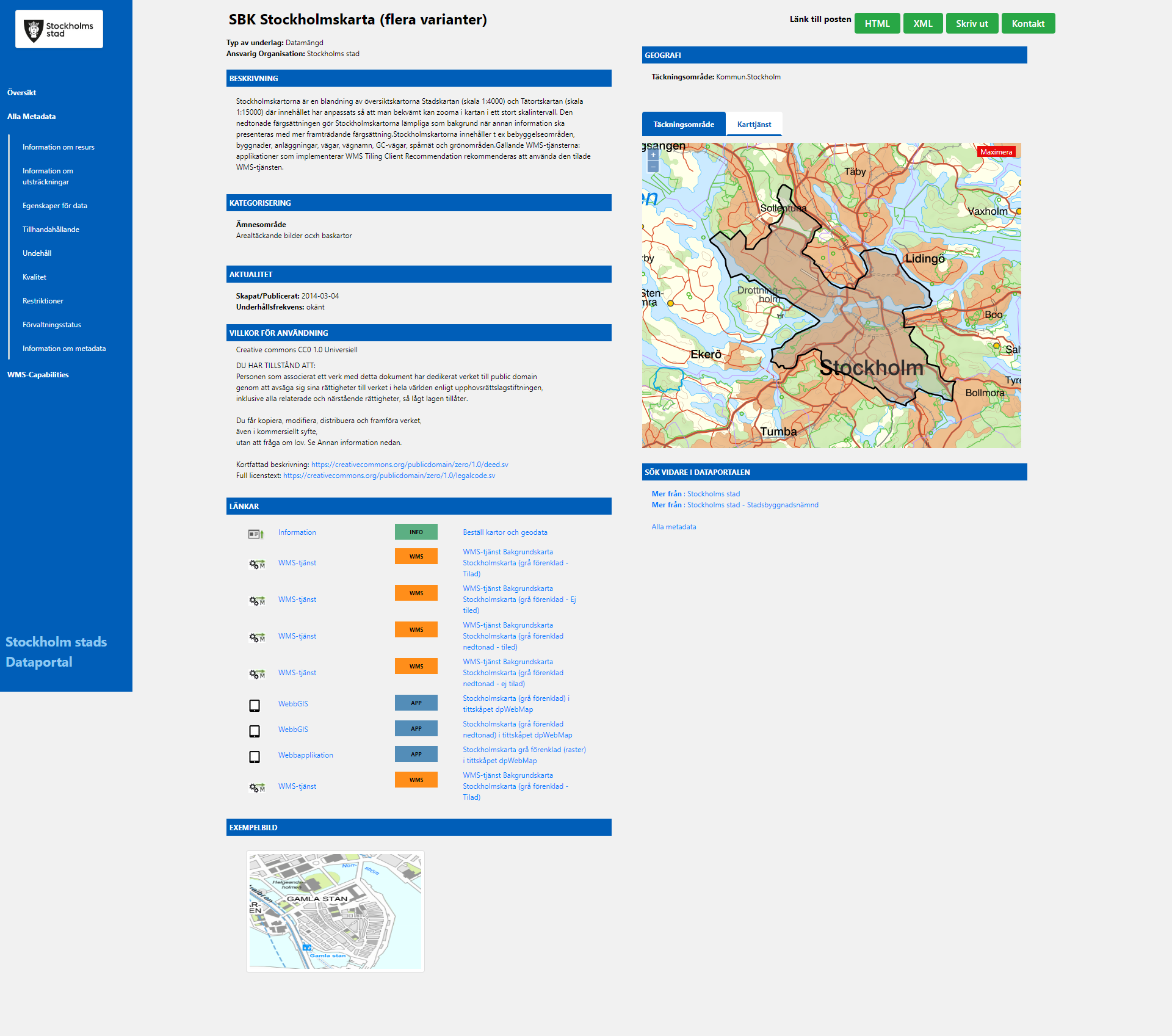Click WMS badge for nedtonad - ej tilad service
This screenshot has height=1036, width=1172.
[416, 666]
